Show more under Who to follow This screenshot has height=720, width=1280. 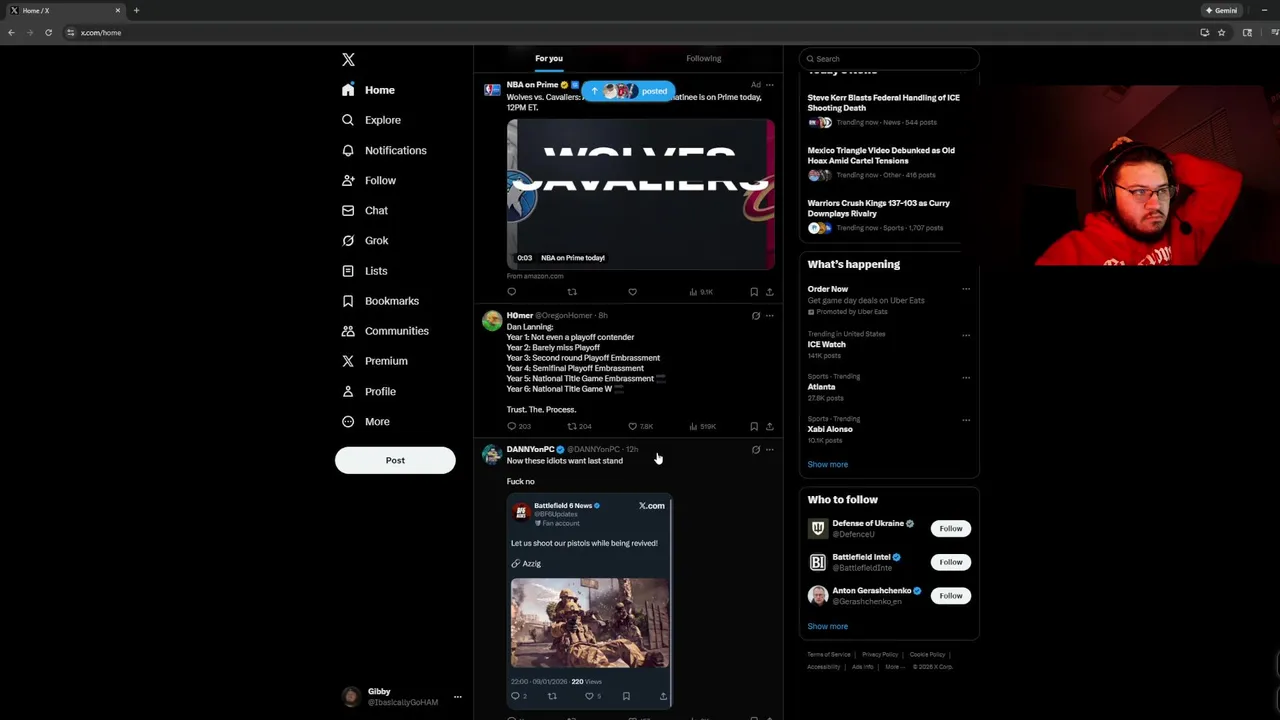pos(827,626)
